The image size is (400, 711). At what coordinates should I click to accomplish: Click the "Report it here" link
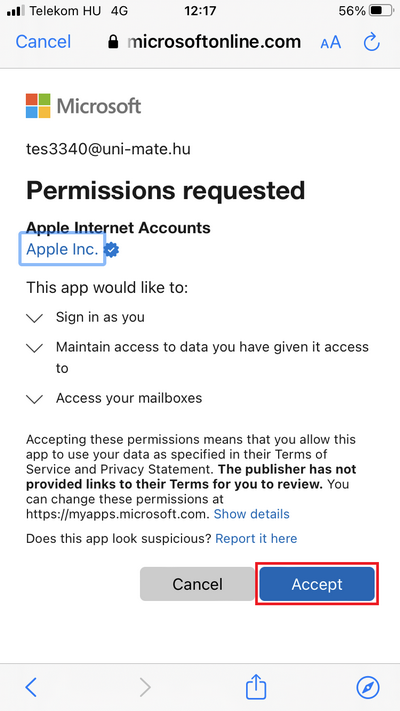(x=256, y=538)
